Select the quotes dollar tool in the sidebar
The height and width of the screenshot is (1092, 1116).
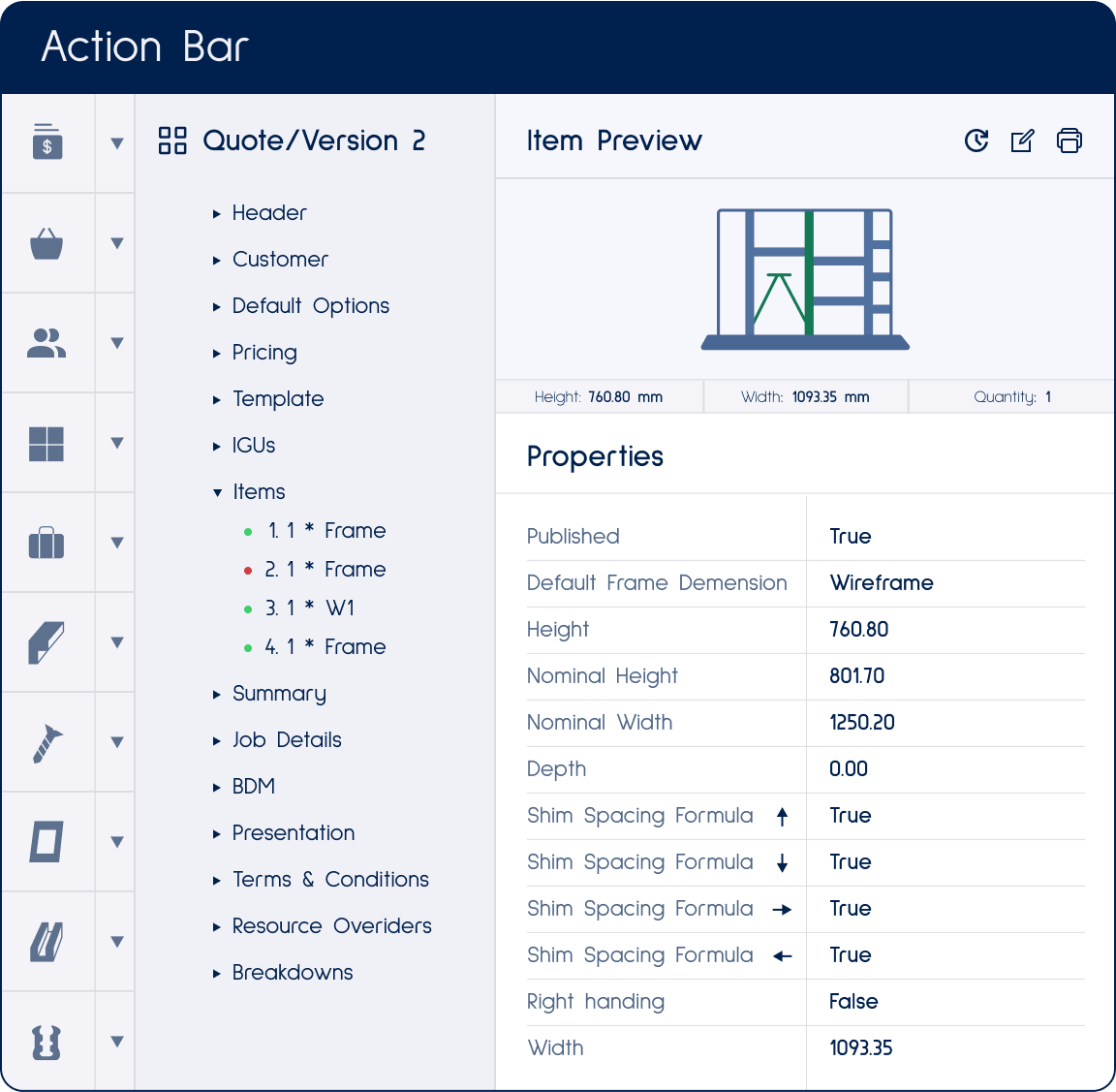pyautogui.click(x=48, y=142)
